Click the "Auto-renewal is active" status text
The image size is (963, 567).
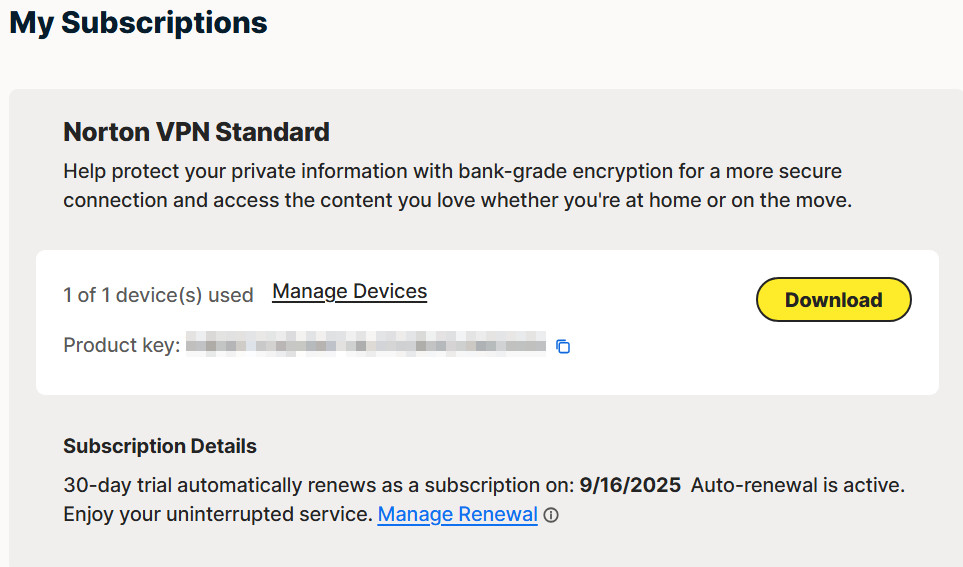pos(797,486)
